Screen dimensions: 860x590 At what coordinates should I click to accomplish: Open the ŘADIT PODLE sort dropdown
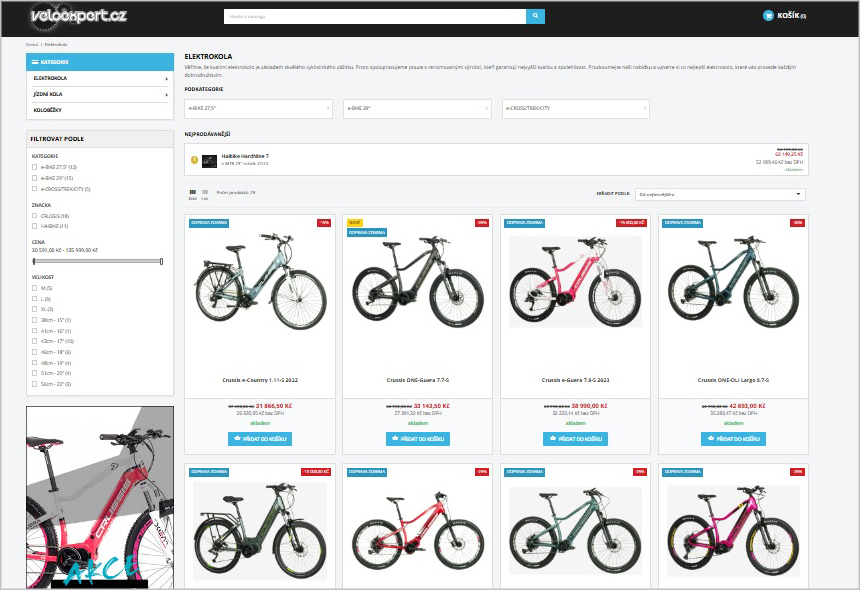pos(720,194)
